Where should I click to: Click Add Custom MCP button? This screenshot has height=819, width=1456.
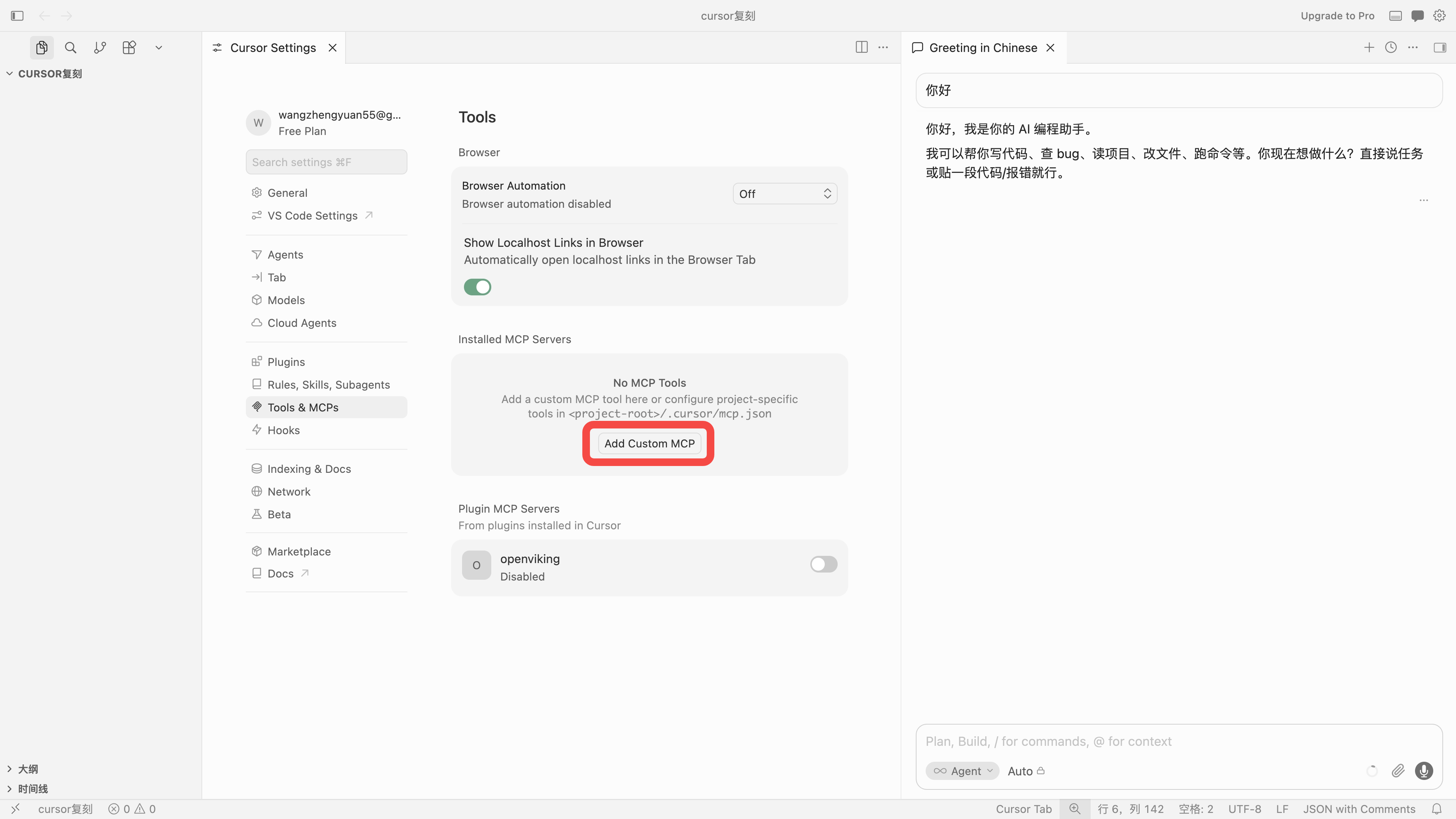pos(649,443)
